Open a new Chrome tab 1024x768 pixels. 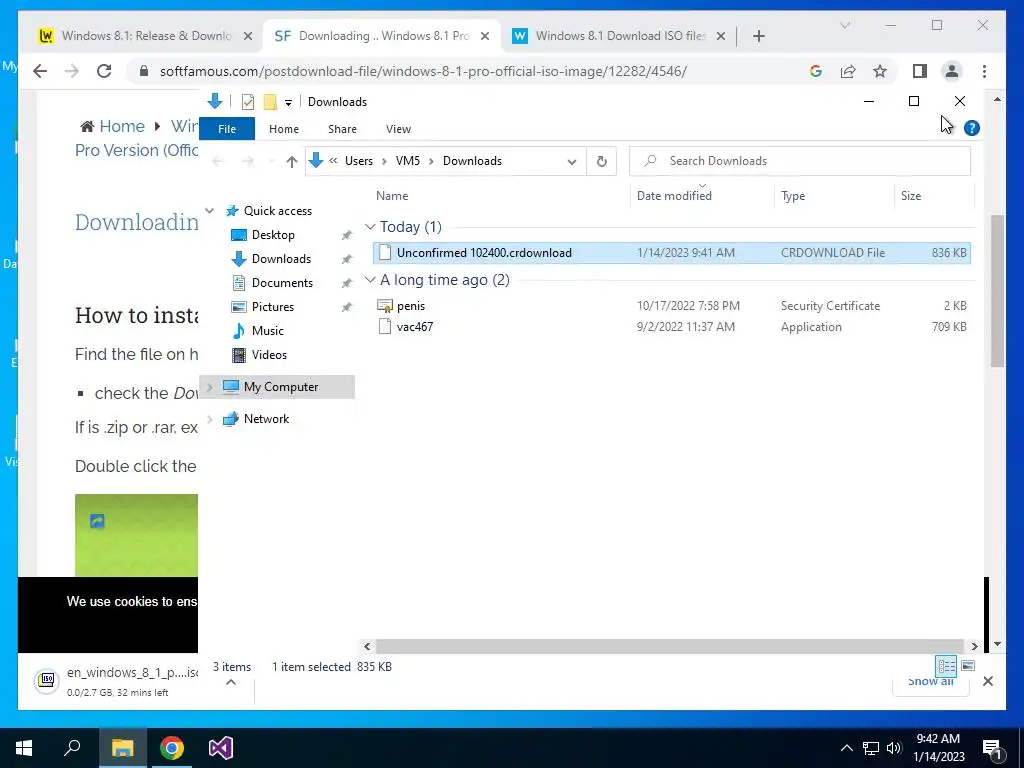(758, 36)
